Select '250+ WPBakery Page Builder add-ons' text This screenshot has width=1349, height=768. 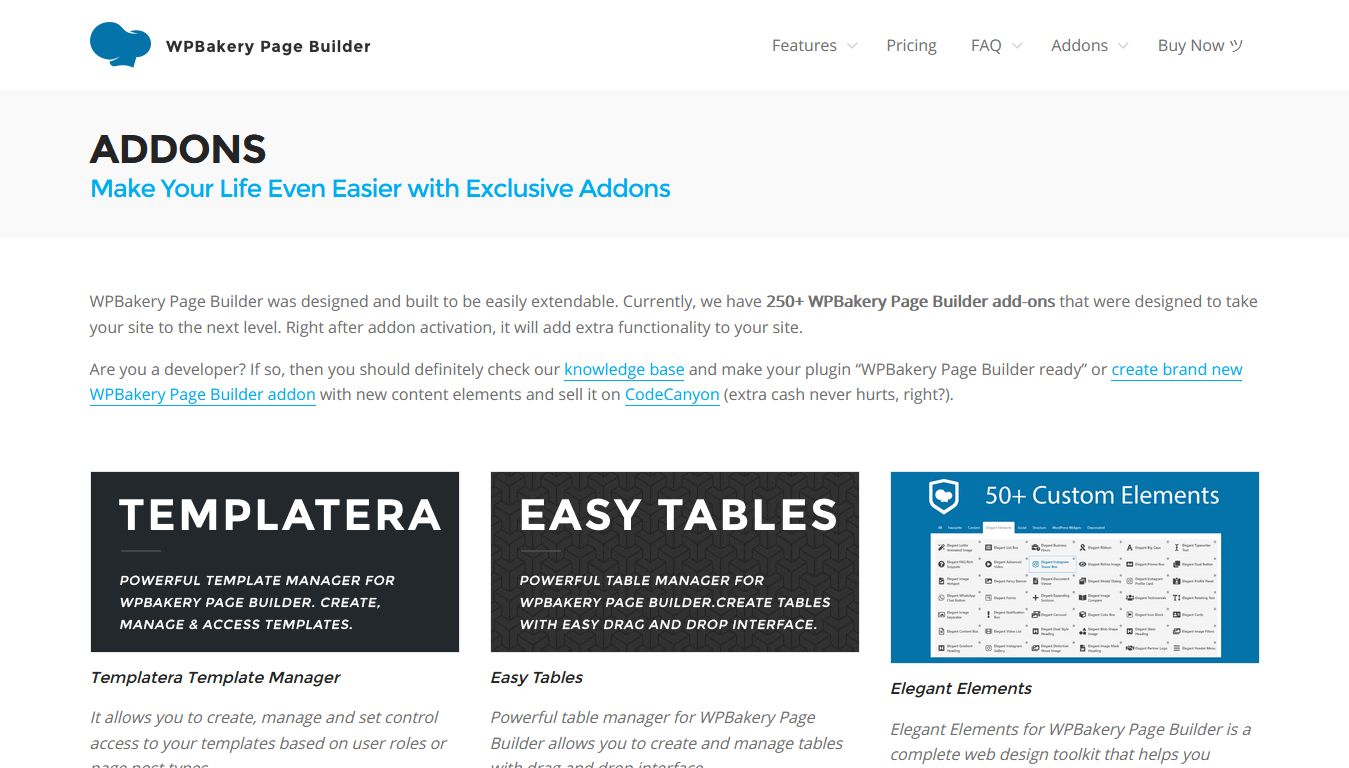click(x=910, y=301)
